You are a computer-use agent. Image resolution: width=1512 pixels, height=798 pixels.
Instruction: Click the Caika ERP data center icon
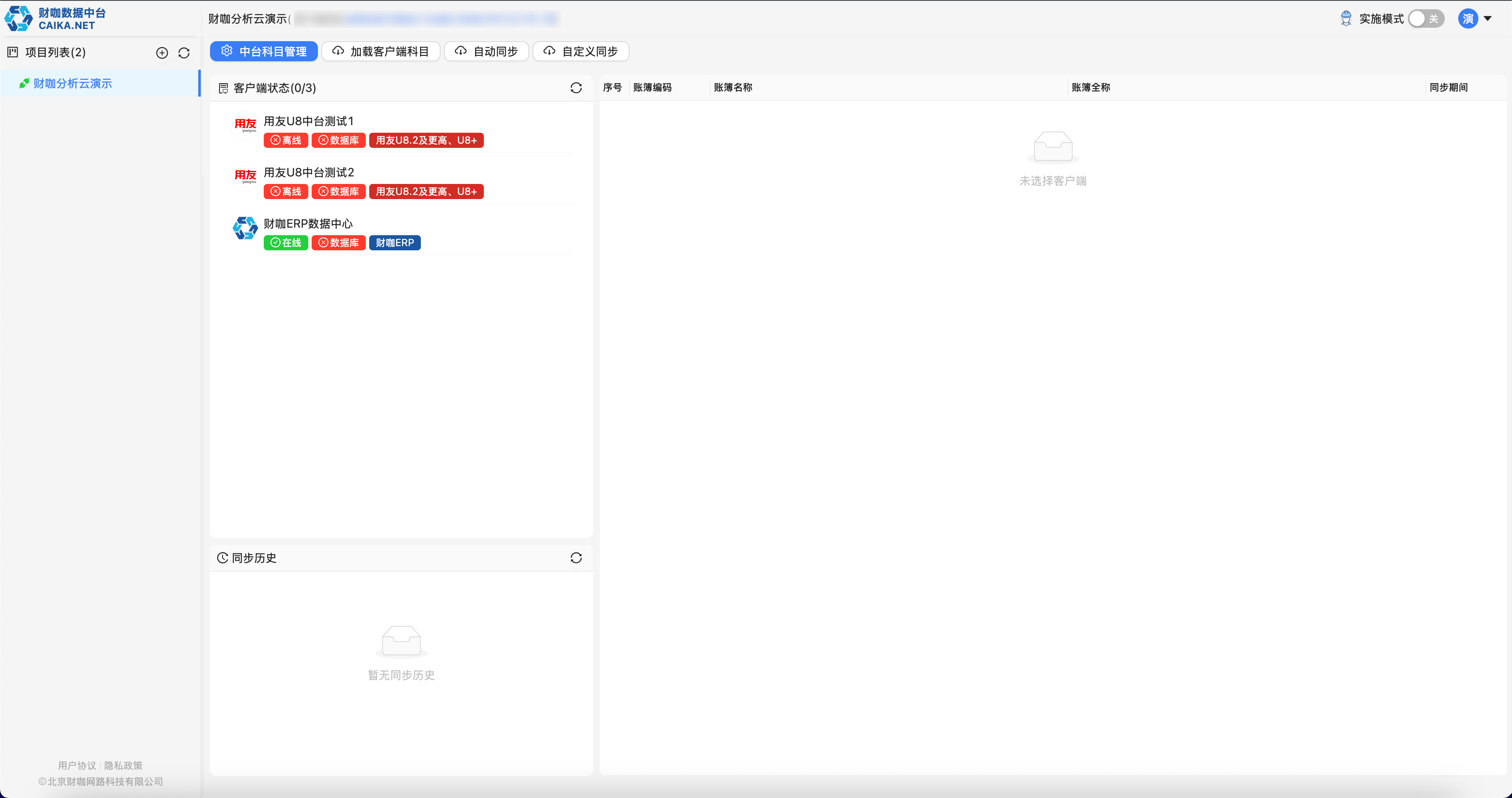(245, 228)
